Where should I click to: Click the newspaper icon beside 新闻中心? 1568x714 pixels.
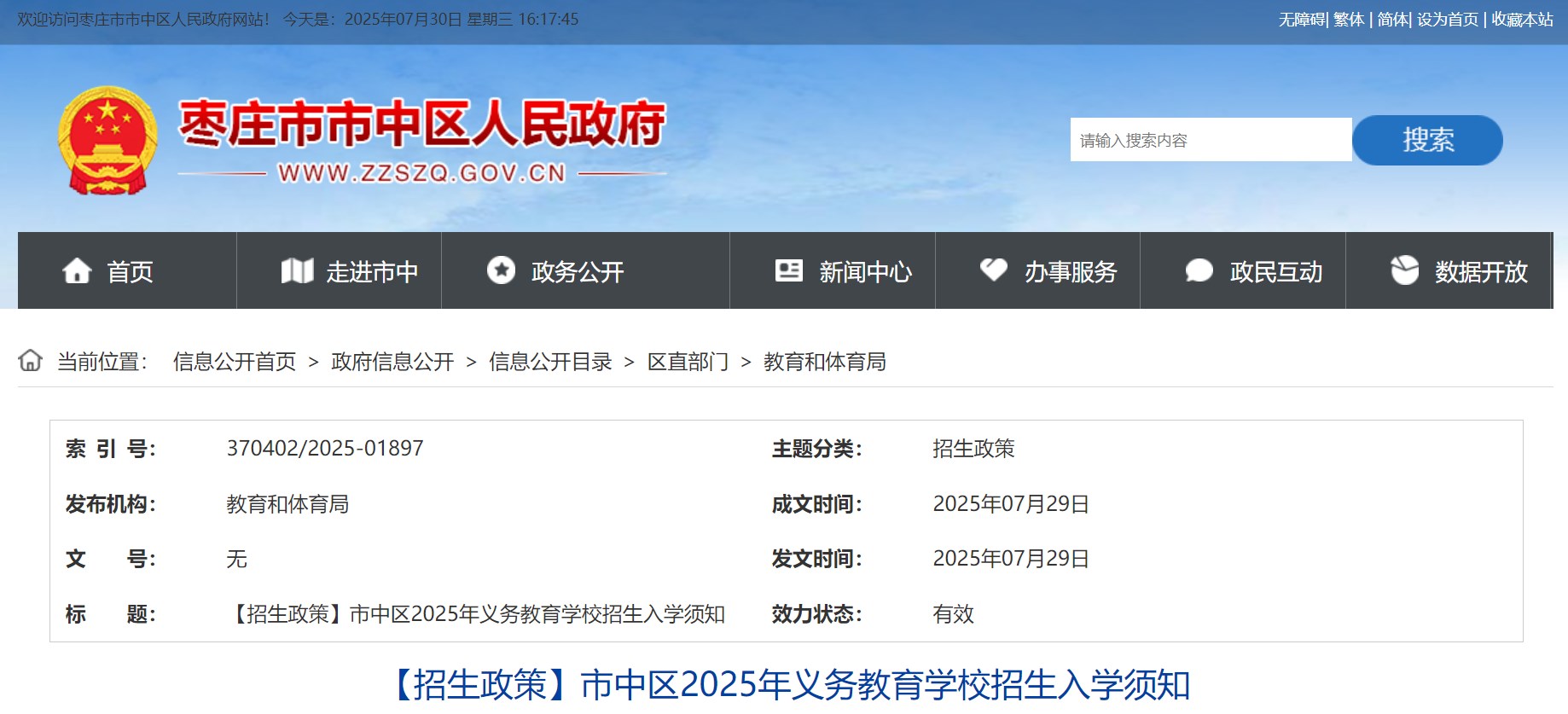point(788,270)
